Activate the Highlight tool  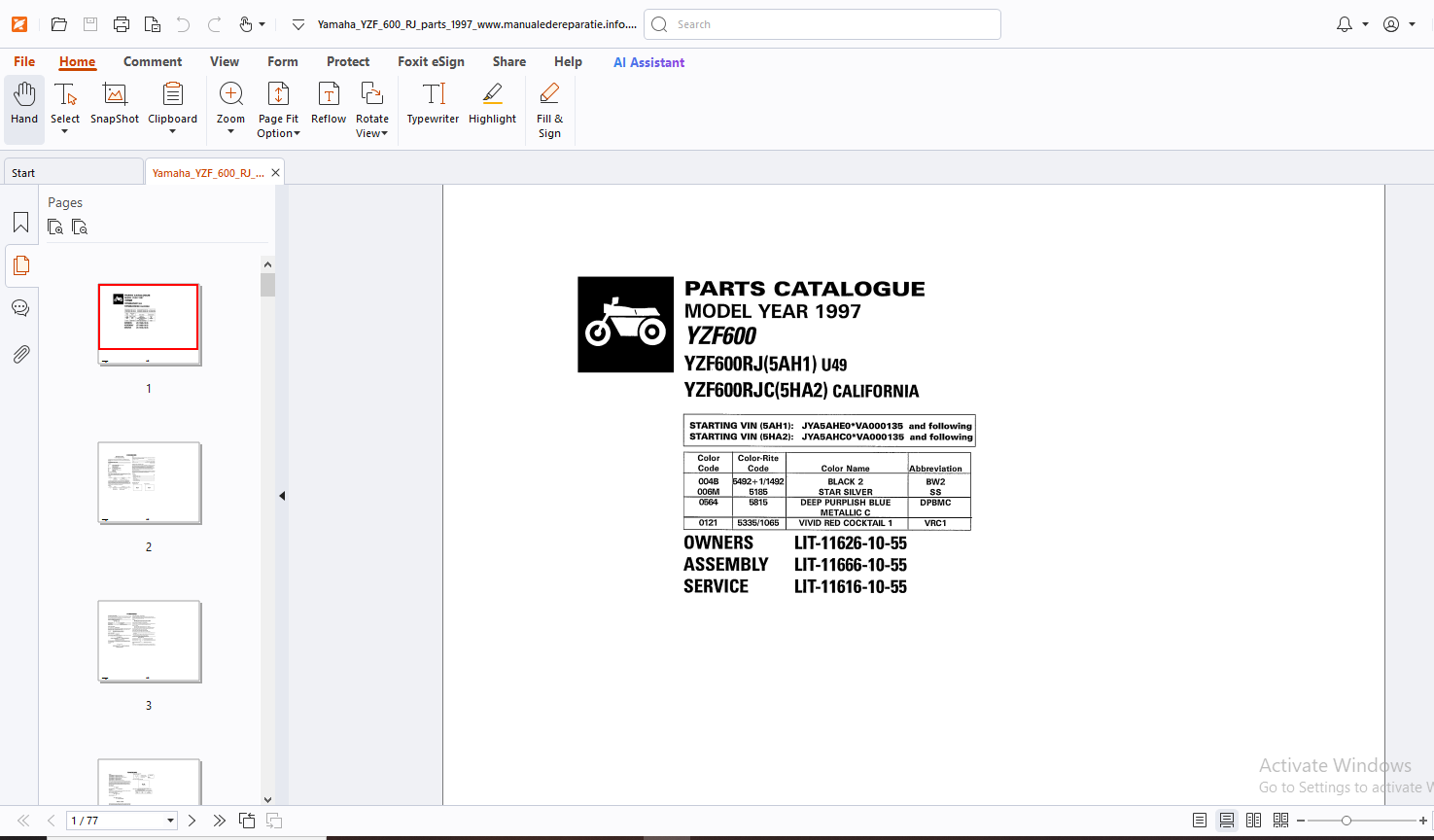(x=492, y=103)
